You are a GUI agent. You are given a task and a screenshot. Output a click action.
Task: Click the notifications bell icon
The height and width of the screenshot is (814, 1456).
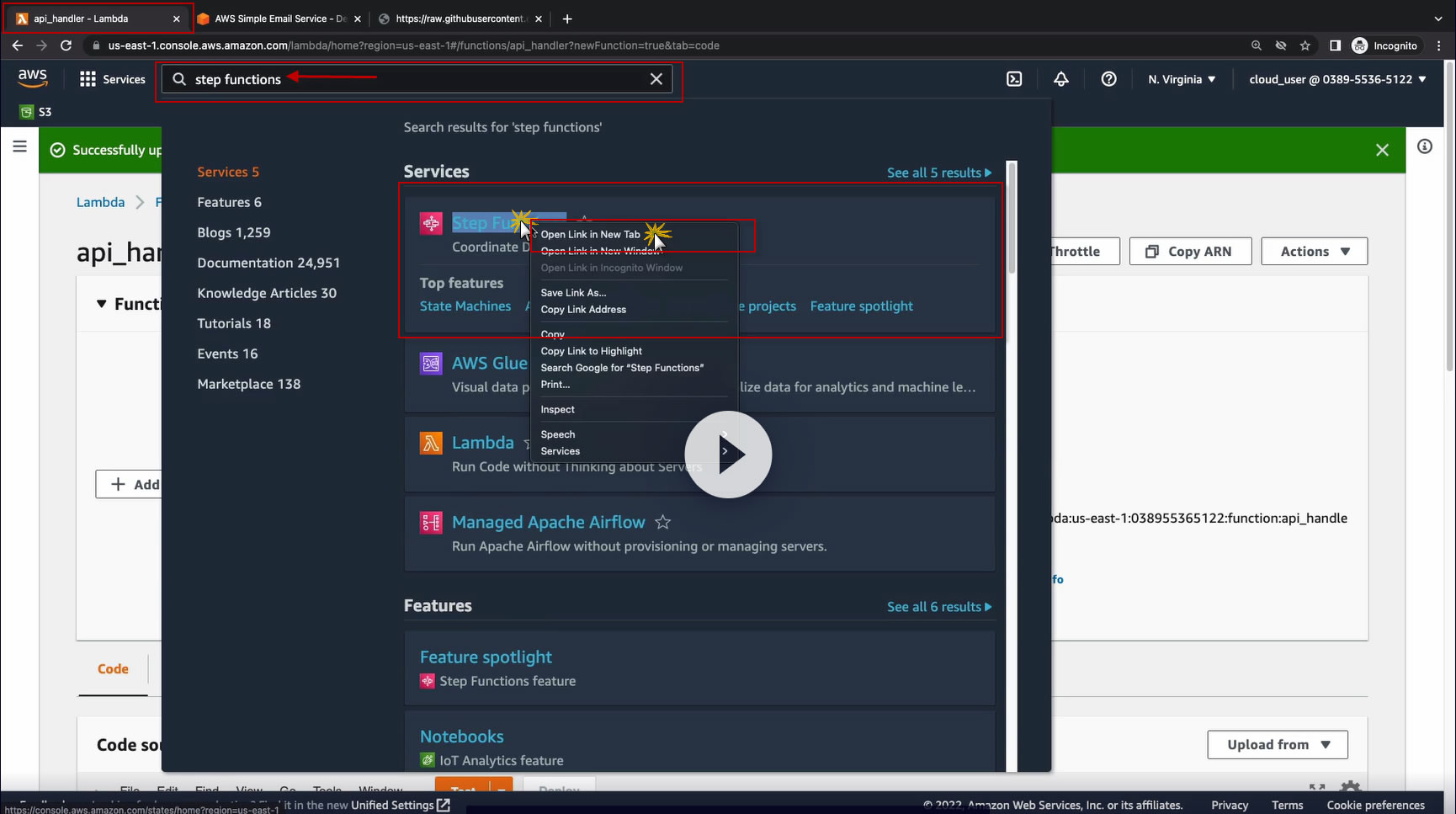1061,79
